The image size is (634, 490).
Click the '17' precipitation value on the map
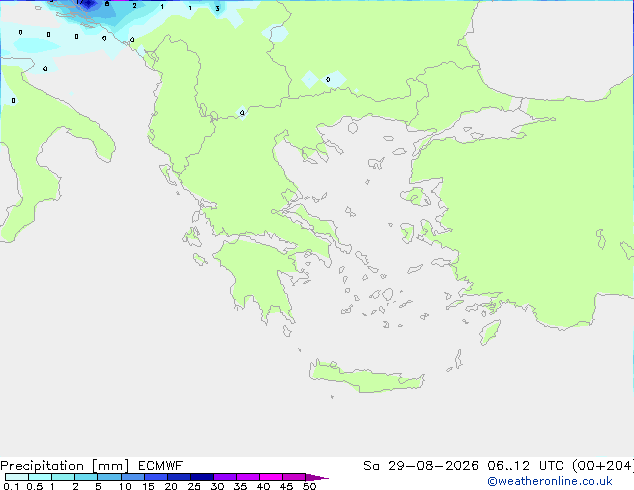79,2
